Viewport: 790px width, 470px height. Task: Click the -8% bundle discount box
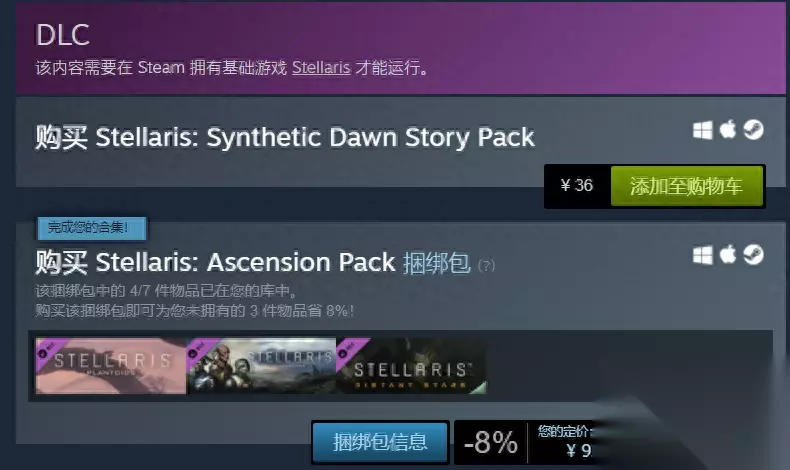click(491, 442)
